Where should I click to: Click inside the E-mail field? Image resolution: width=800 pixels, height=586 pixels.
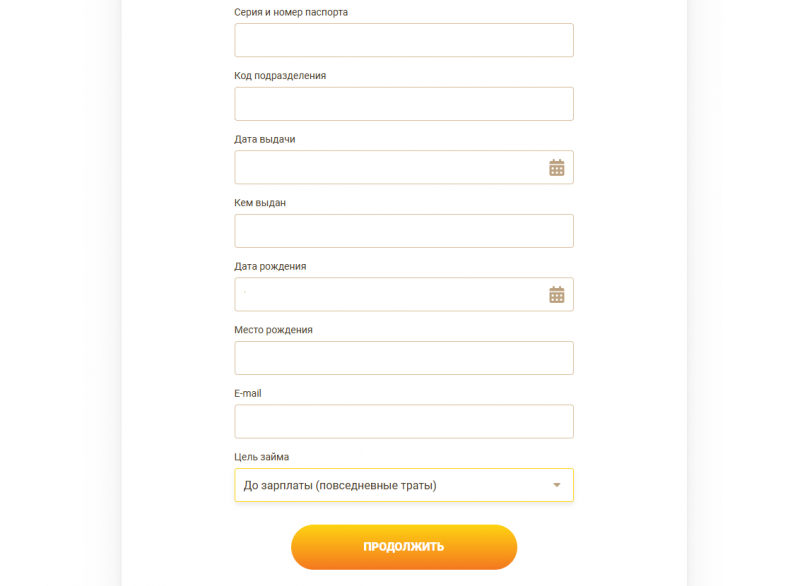point(403,422)
